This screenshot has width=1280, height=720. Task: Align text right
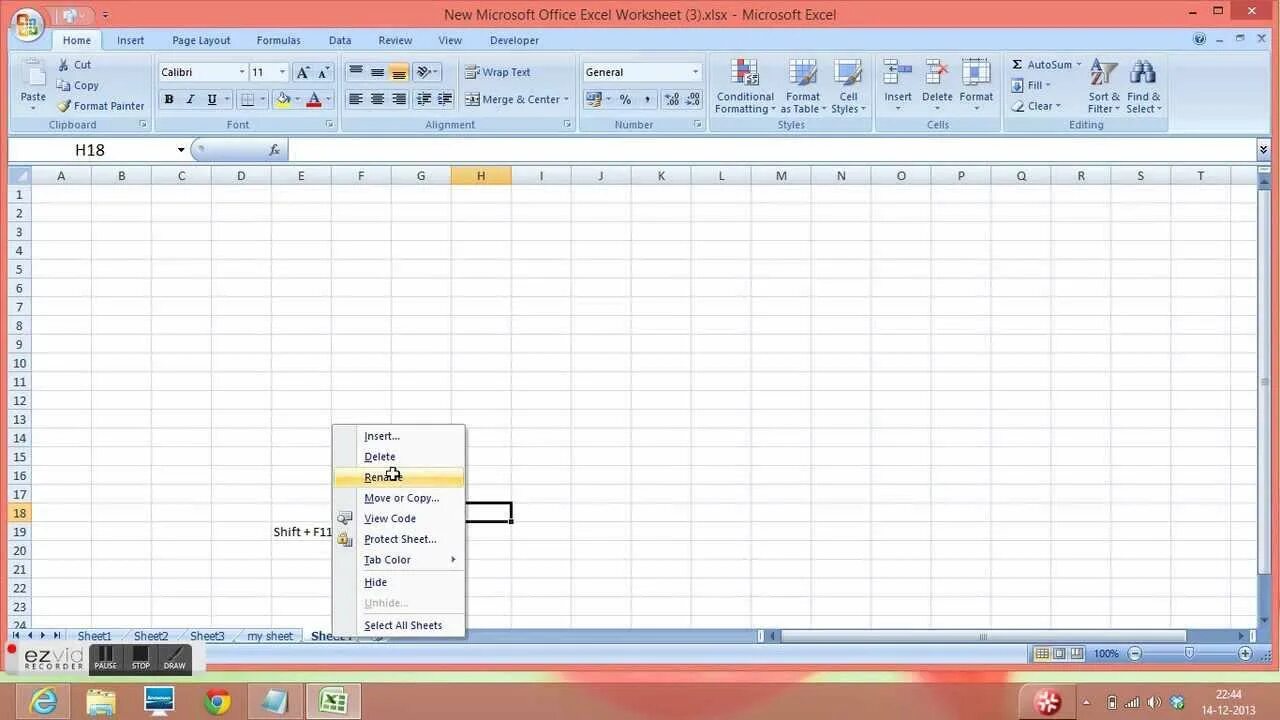399,100
